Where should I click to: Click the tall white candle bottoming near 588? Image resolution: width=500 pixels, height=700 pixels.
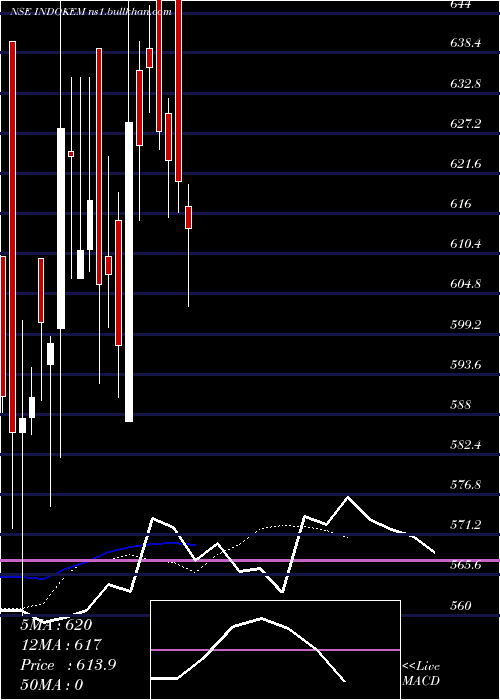pos(129,272)
